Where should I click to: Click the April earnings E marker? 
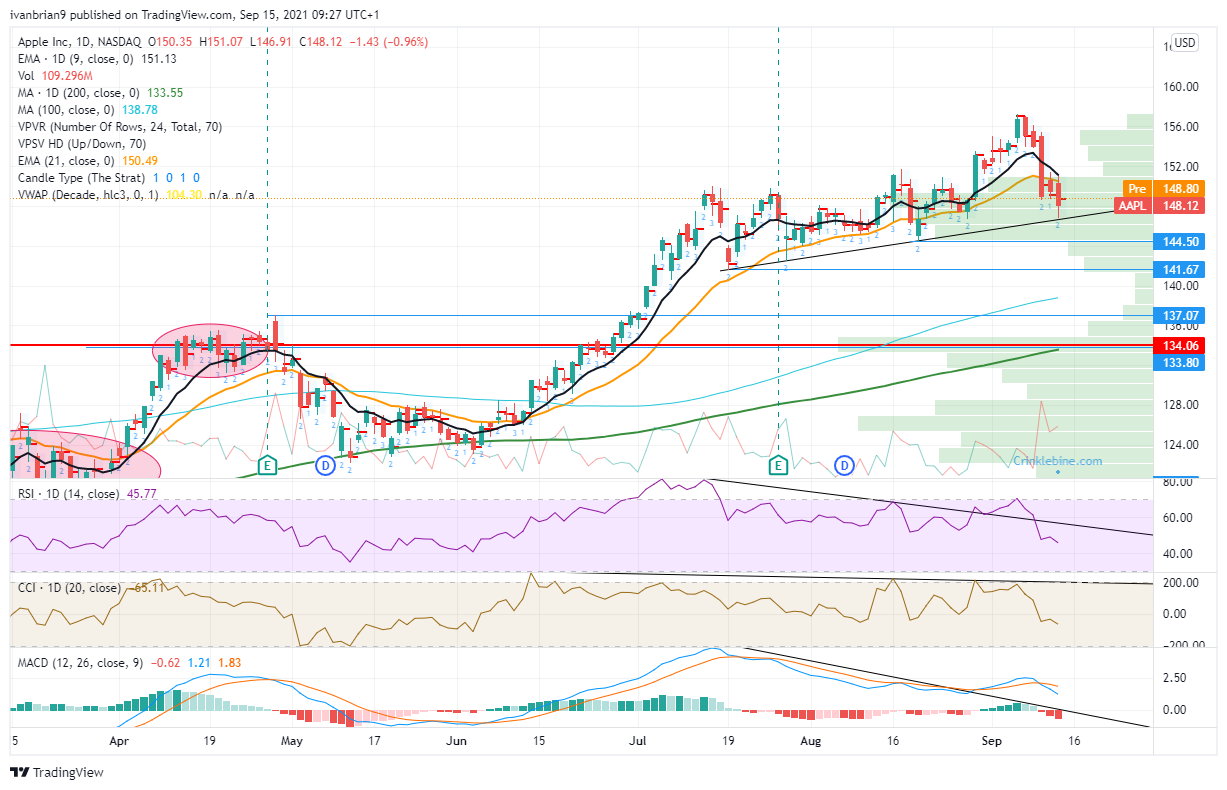pyautogui.click(x=267, y=465)
